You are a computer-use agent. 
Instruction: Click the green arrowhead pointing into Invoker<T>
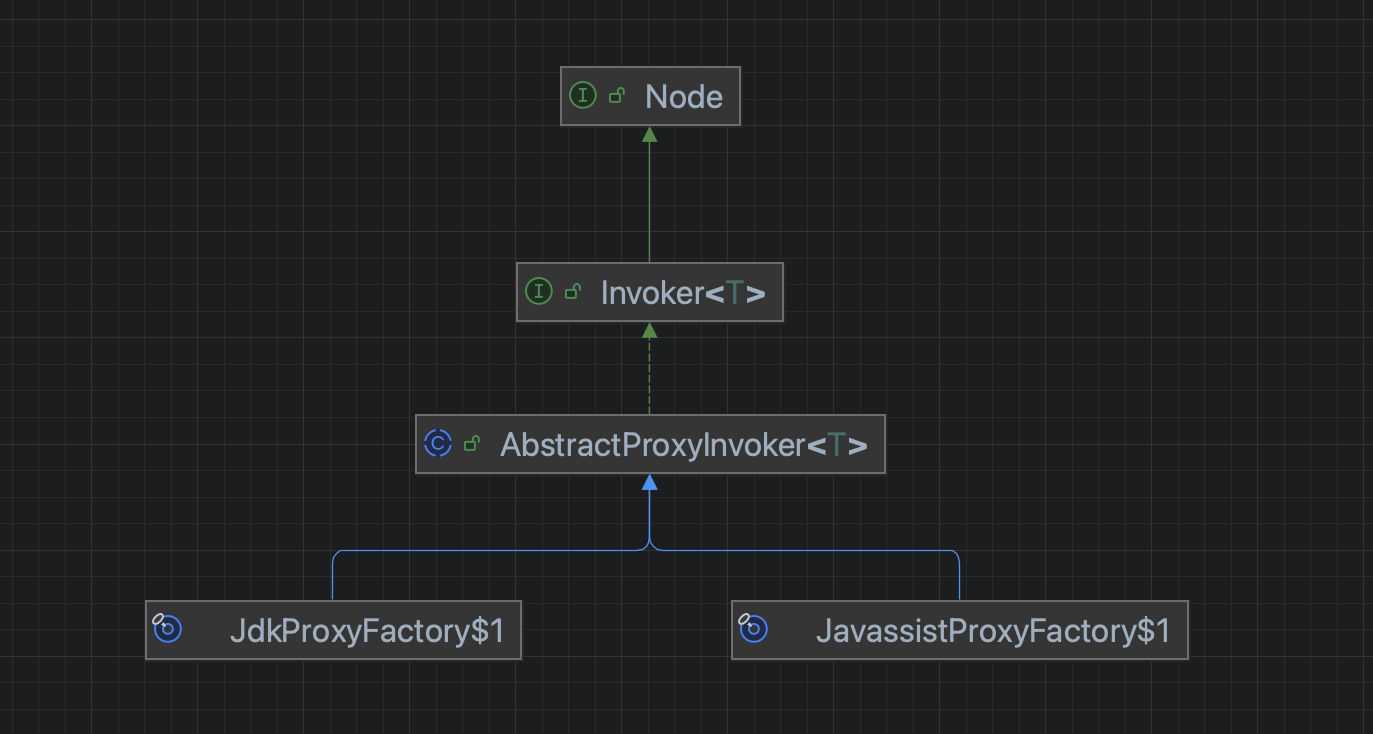point(649,330)
